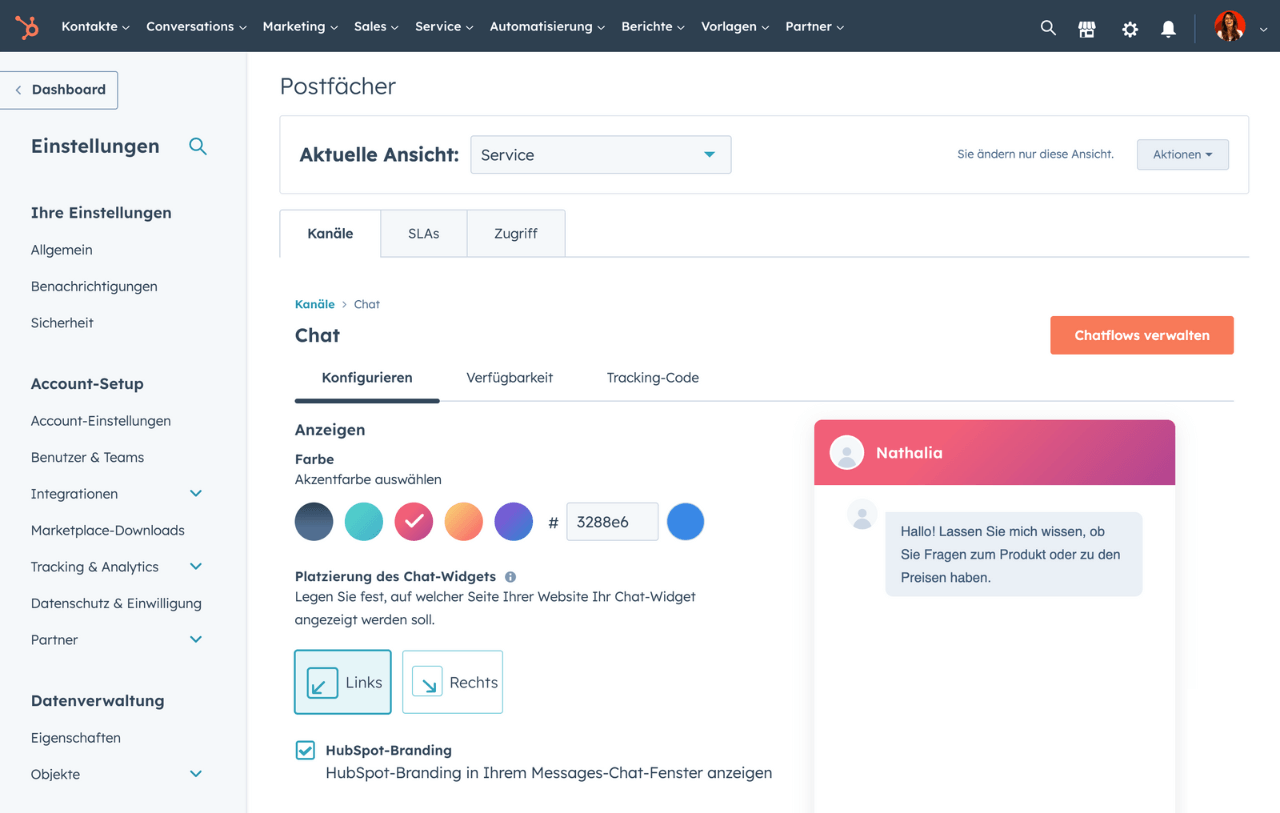This screenshot has height=813, width=1280.
Task: Follow the Kanäle breadcrumb link
Action: coord(314,304)
